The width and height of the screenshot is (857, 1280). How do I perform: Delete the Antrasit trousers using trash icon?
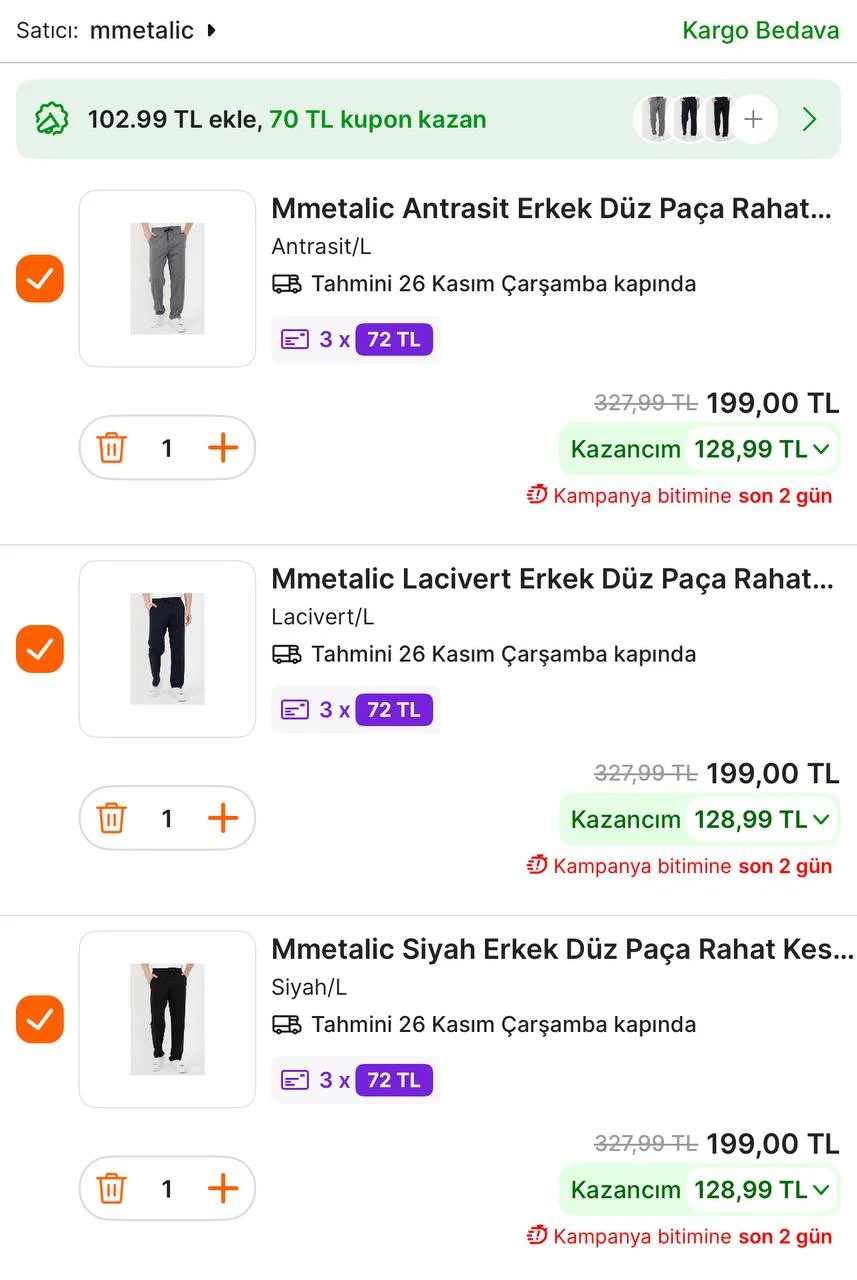click(111, 448)
